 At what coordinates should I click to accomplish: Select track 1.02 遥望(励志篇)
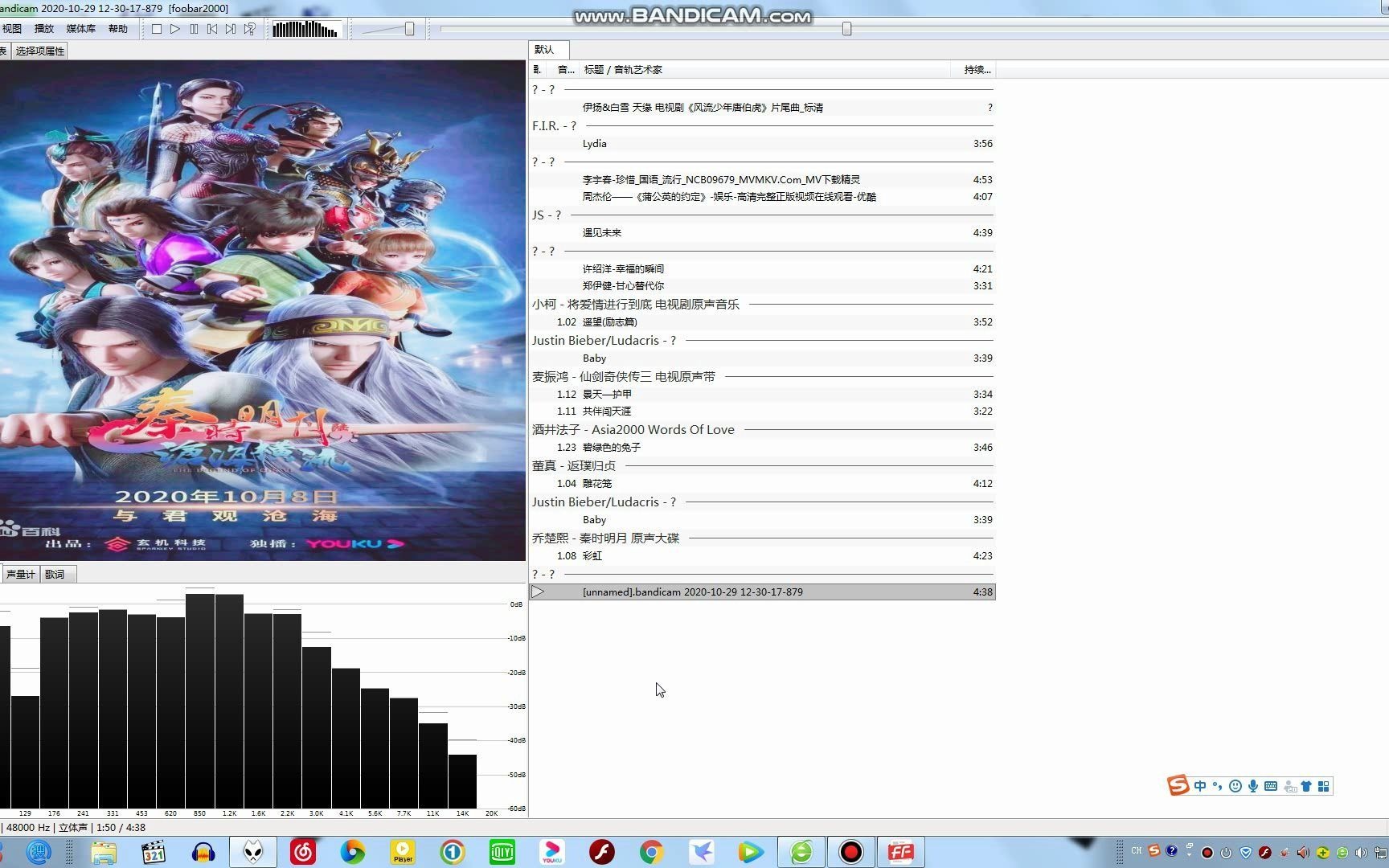[x=761, y=322]
